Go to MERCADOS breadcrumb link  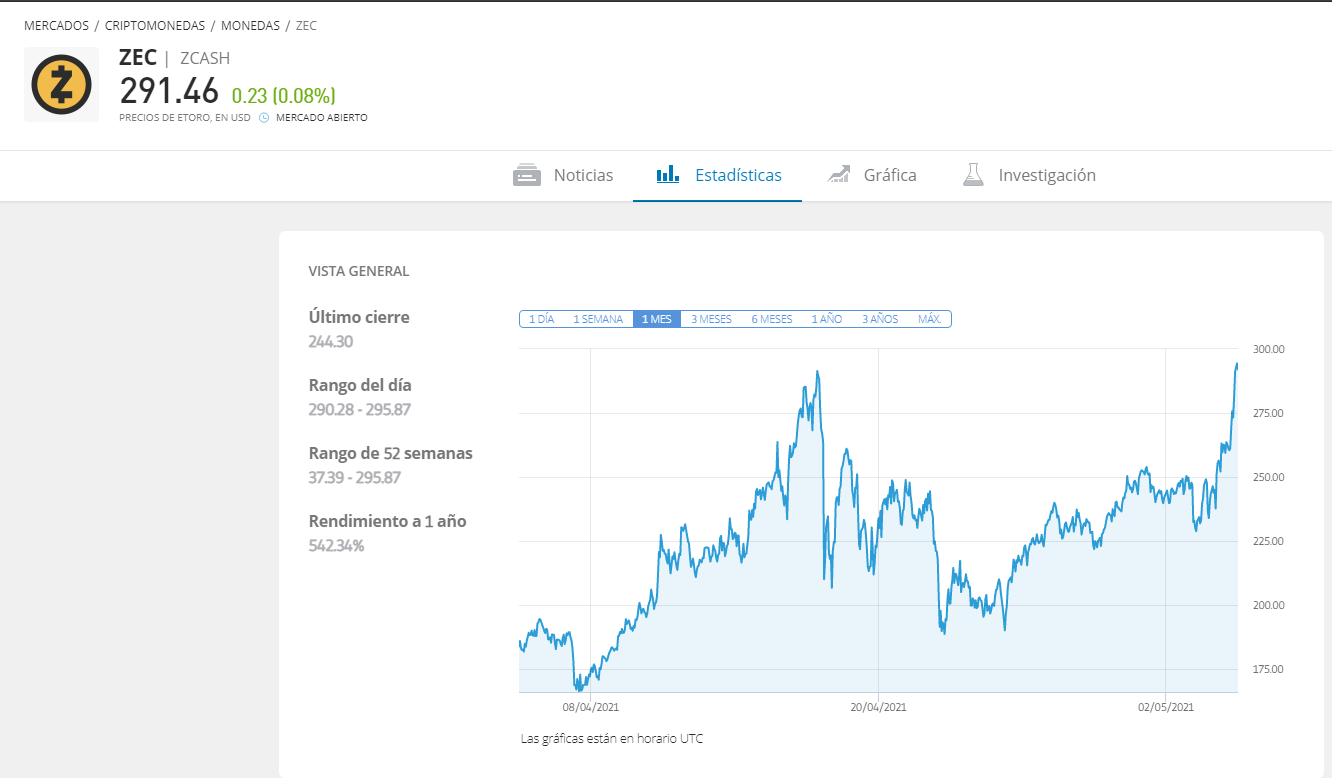tap(56, 26)
